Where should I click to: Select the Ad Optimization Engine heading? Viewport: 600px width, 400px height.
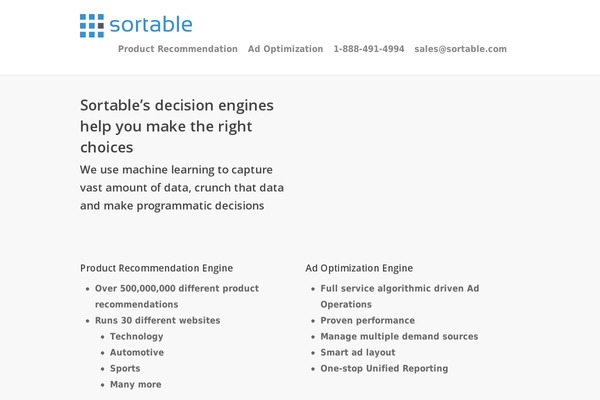(x=359, y=268)
